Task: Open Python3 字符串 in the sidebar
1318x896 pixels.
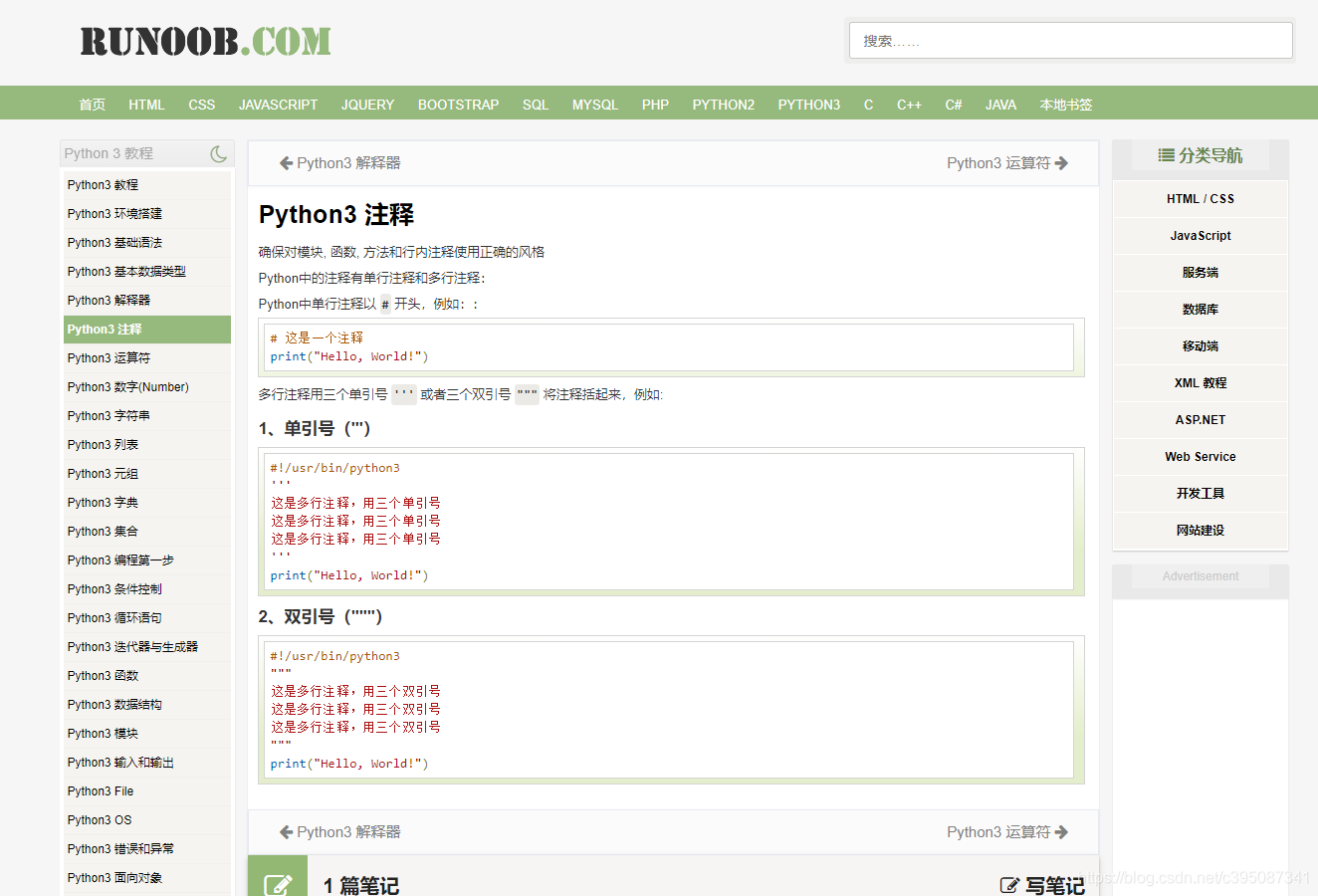Action: [x=147, y=416]
